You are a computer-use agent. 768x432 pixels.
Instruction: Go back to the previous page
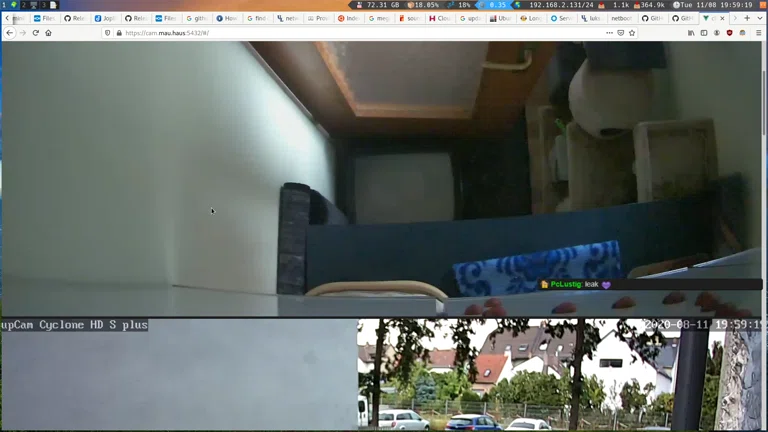point(10,33)
